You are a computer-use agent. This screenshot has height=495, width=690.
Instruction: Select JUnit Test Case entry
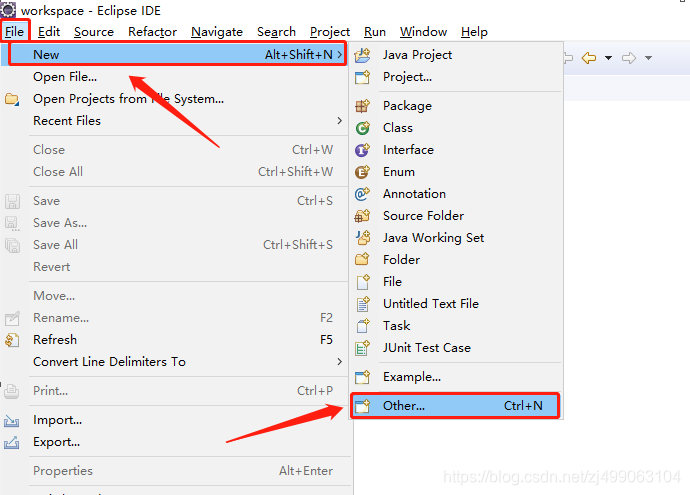pyautogui.click(x=457, y=348)
